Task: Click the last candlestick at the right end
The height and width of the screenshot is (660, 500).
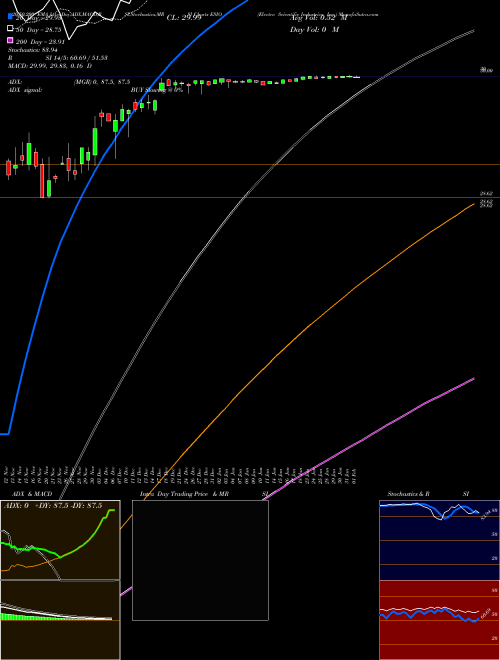Action: [x=356, y=77]
